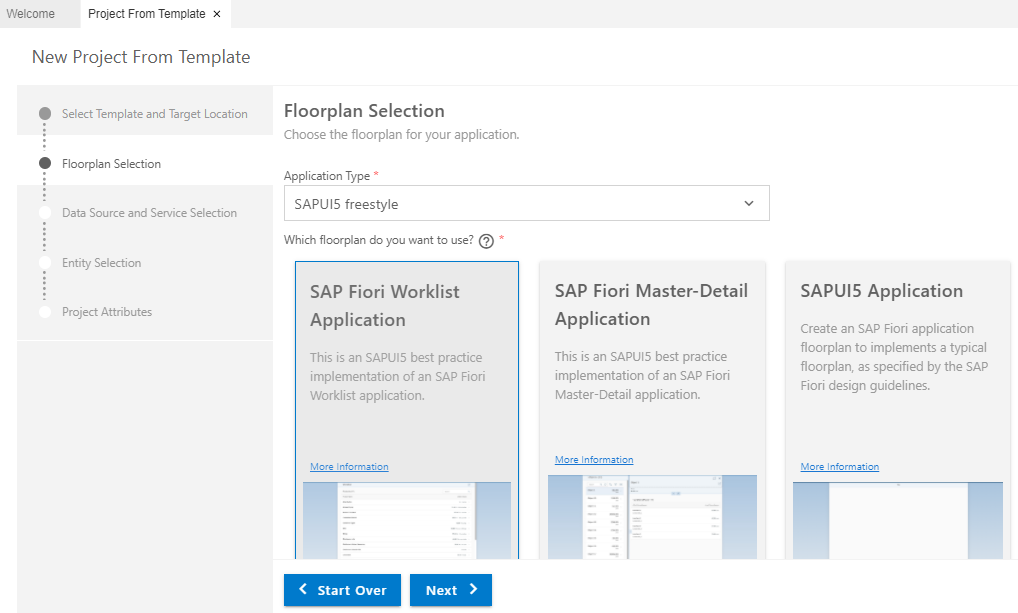Close the Project From Template tab
Viewport: 1018px width, 613px height.
[217, 14]
